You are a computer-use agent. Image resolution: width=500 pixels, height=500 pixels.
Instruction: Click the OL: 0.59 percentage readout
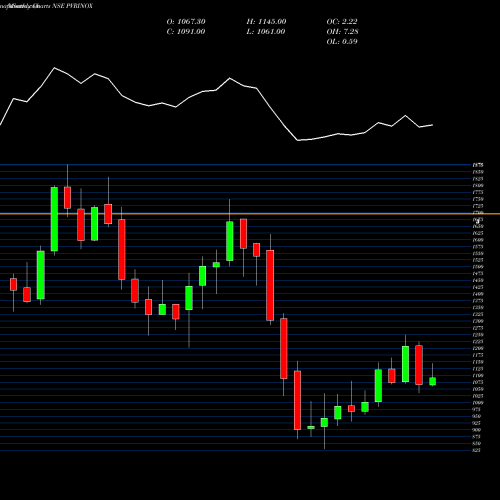(x=342, y=41)
